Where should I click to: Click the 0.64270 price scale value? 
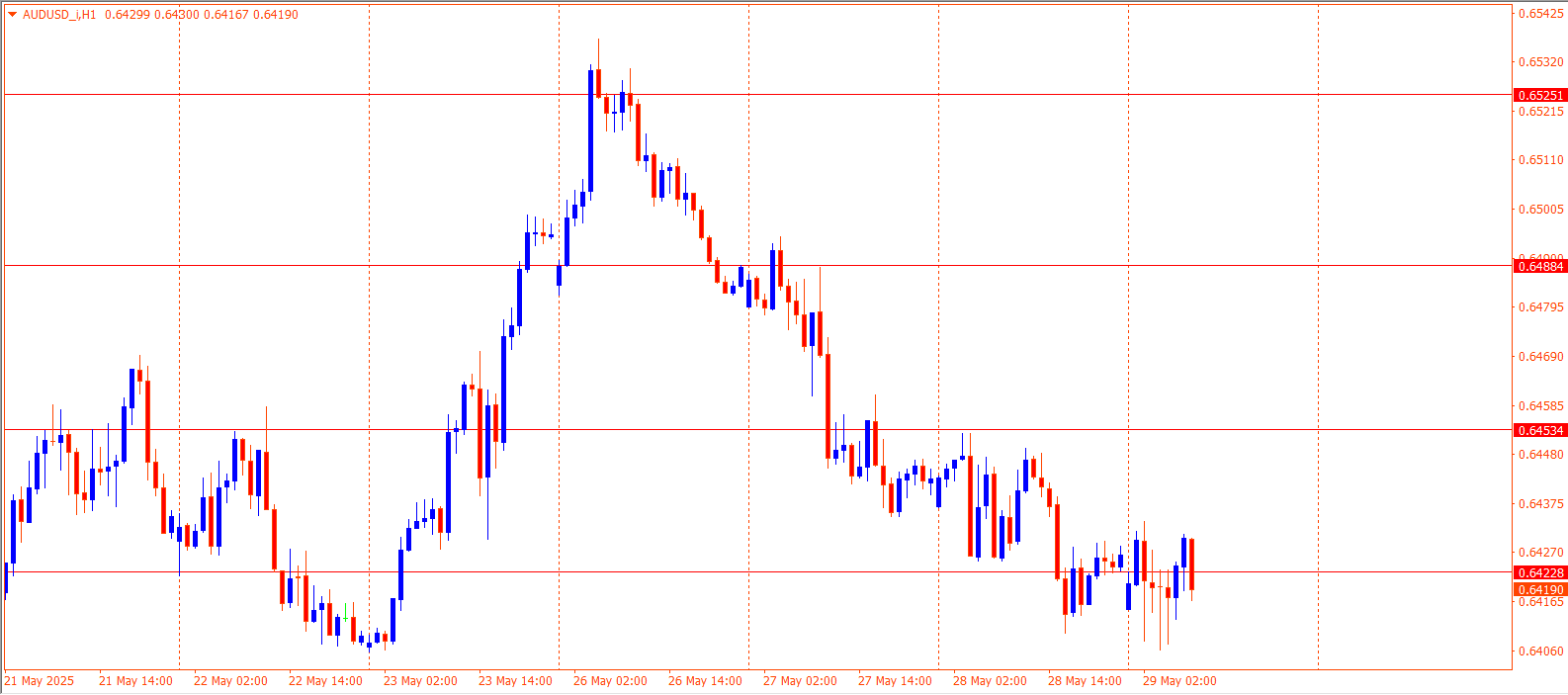click(x=1541, y=553)
